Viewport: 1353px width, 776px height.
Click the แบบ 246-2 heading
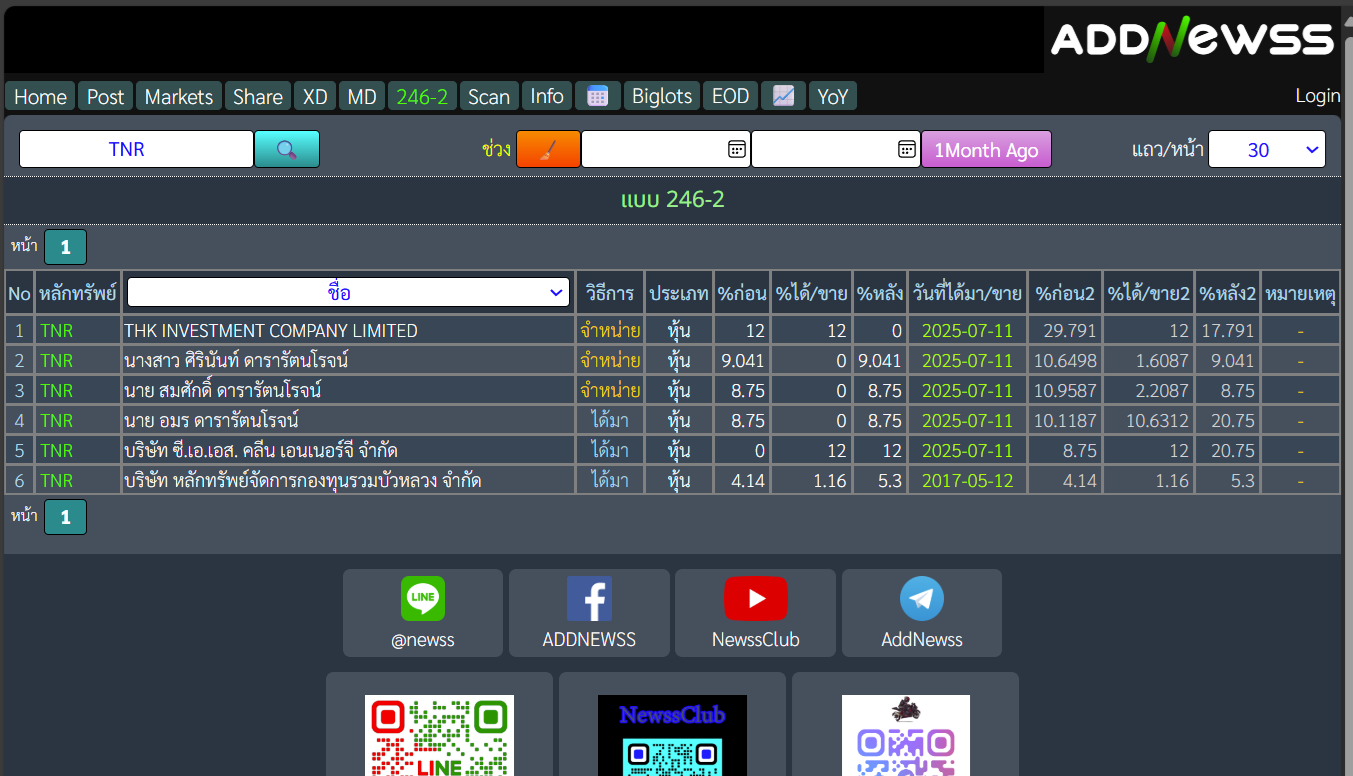tap(672, 200)
